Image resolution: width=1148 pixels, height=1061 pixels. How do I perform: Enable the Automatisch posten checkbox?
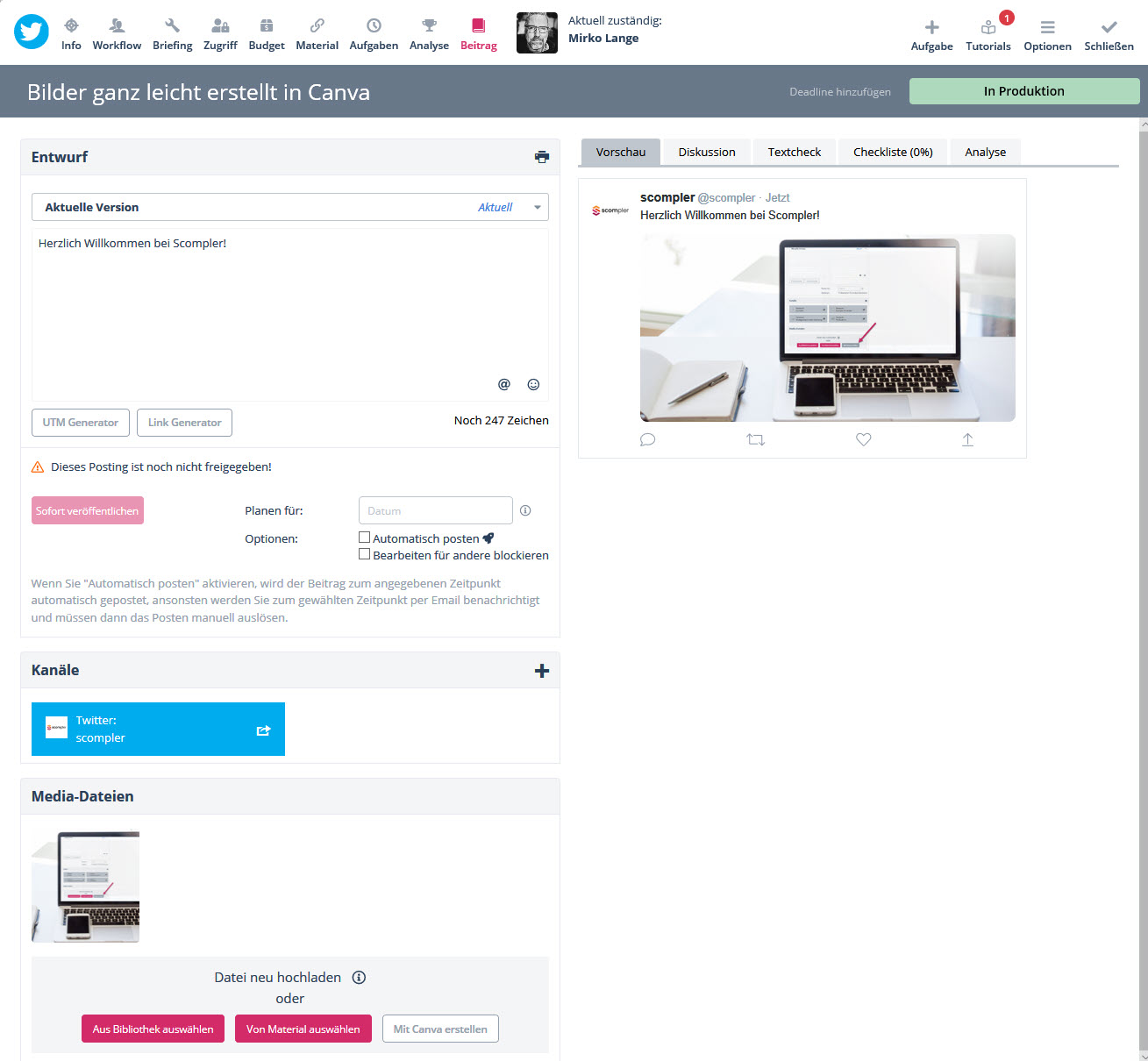click(365, 538)
